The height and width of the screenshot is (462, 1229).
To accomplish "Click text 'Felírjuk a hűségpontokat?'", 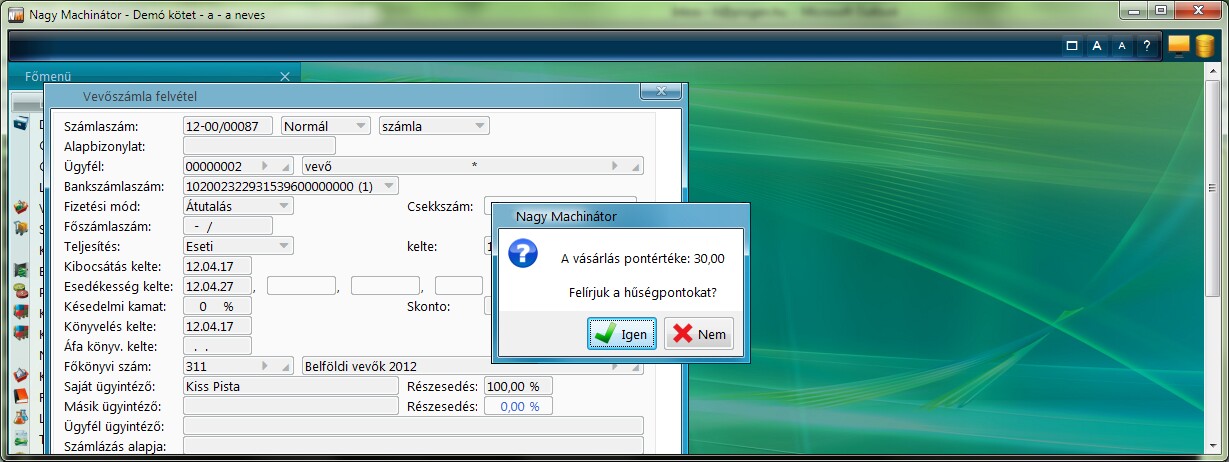I will tap(642, 293).
